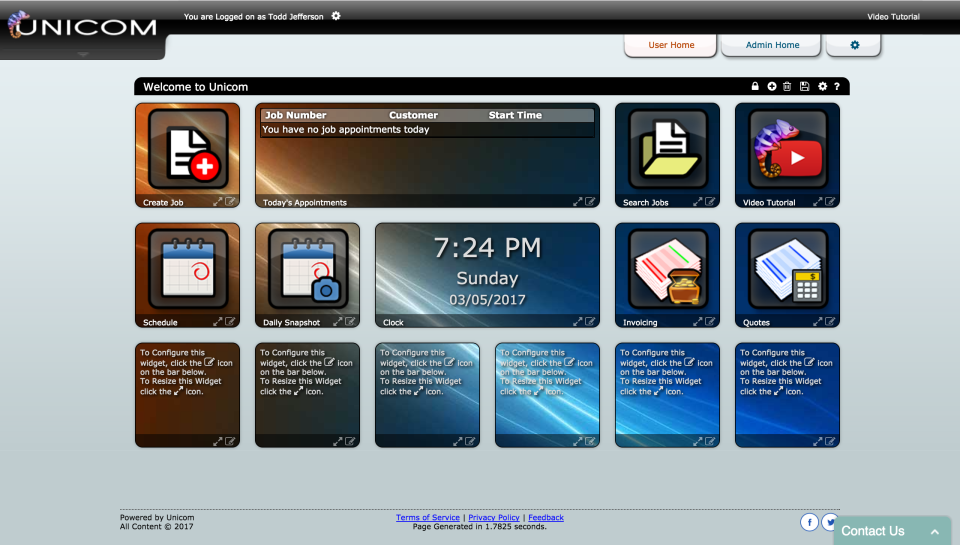Switch to the Admin Home tab
The width and height of the screenshot is (960, 545).
coord(772,45)
